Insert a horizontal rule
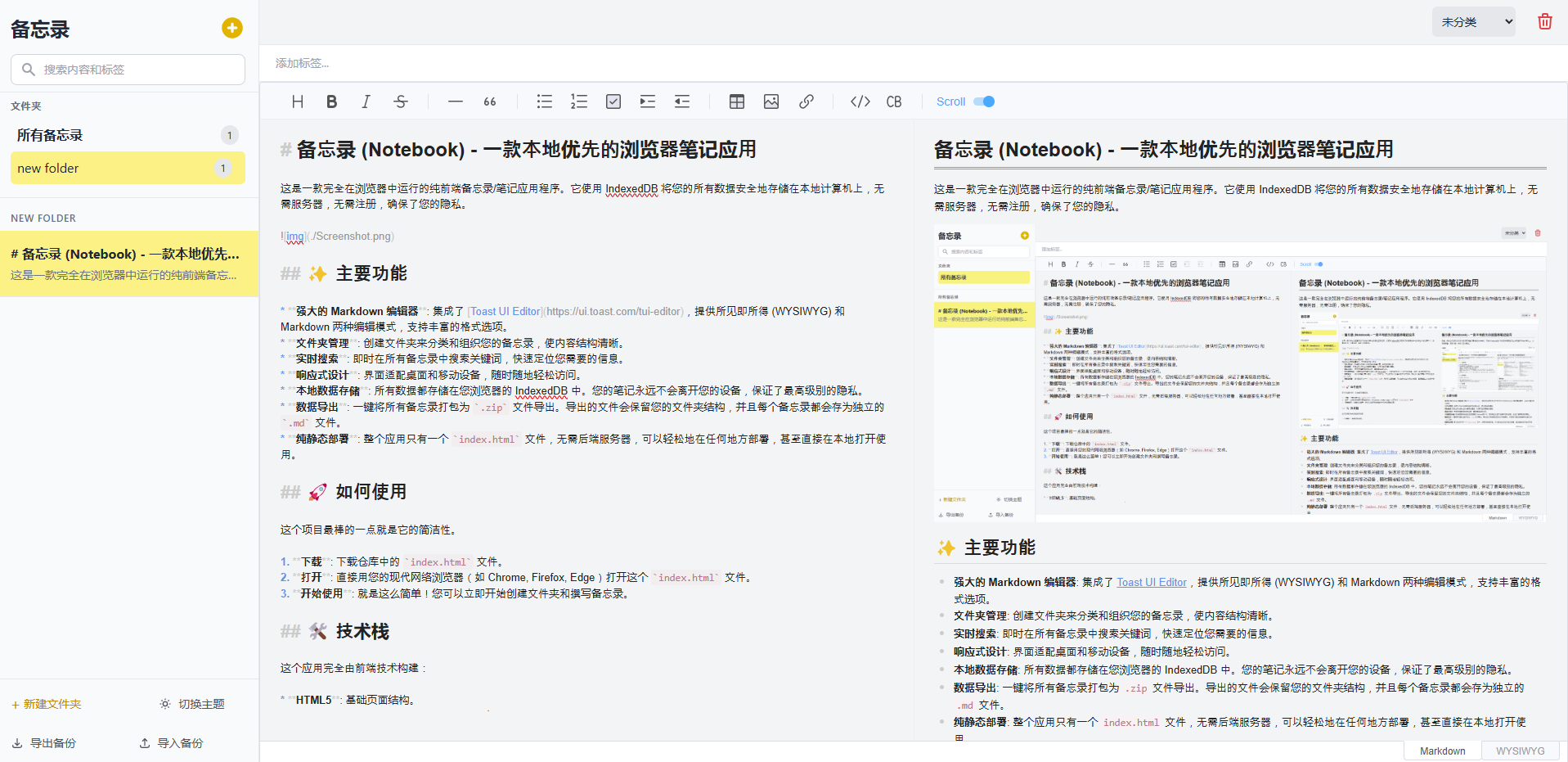This screenshot has width=1568, height=762. 455,101
